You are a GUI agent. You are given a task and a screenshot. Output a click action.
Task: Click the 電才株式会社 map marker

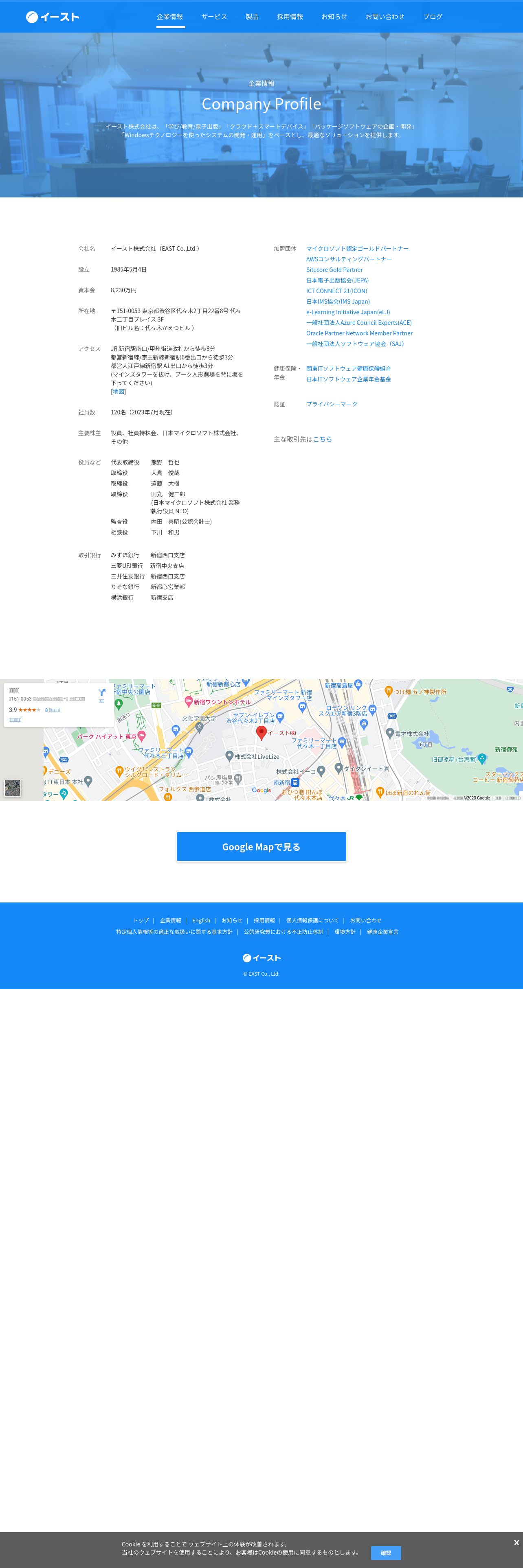[390, 733]
